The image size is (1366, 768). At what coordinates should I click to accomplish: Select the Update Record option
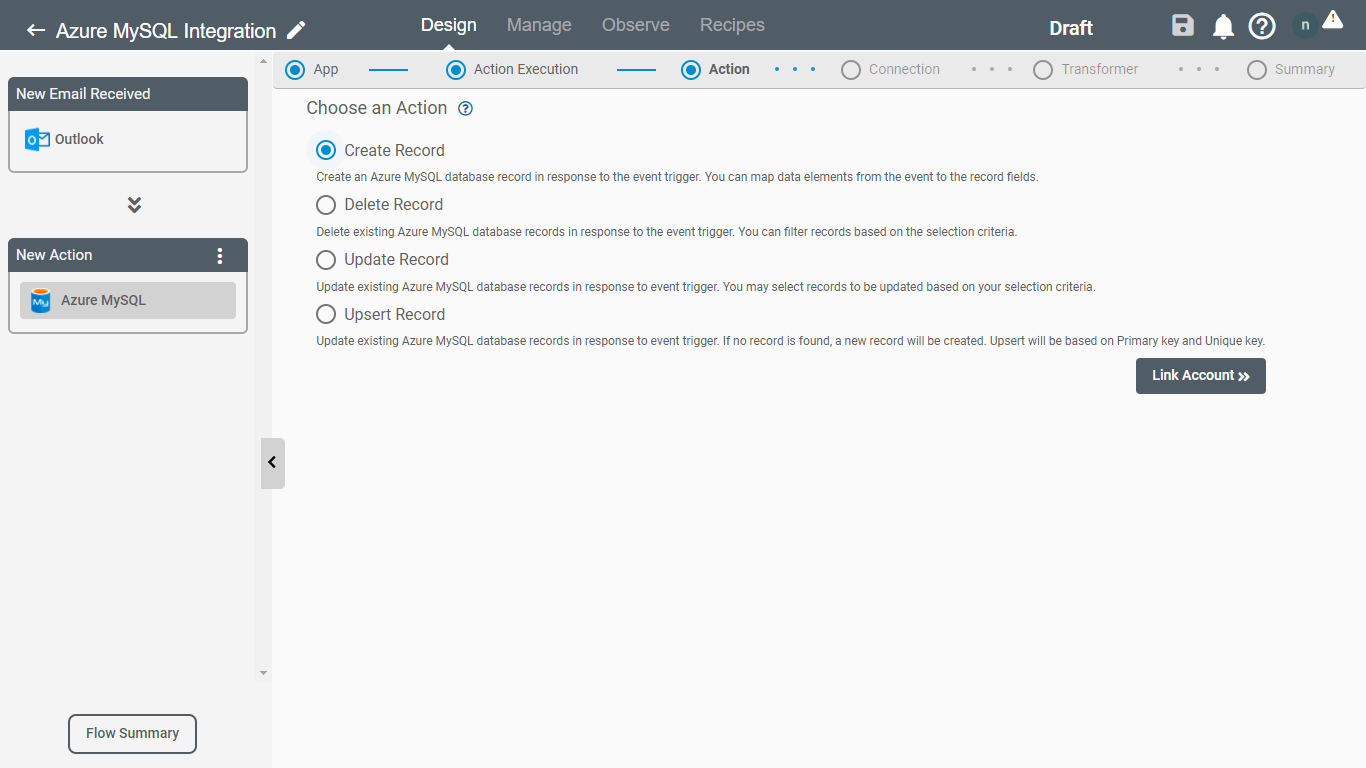tap(326, 260)
